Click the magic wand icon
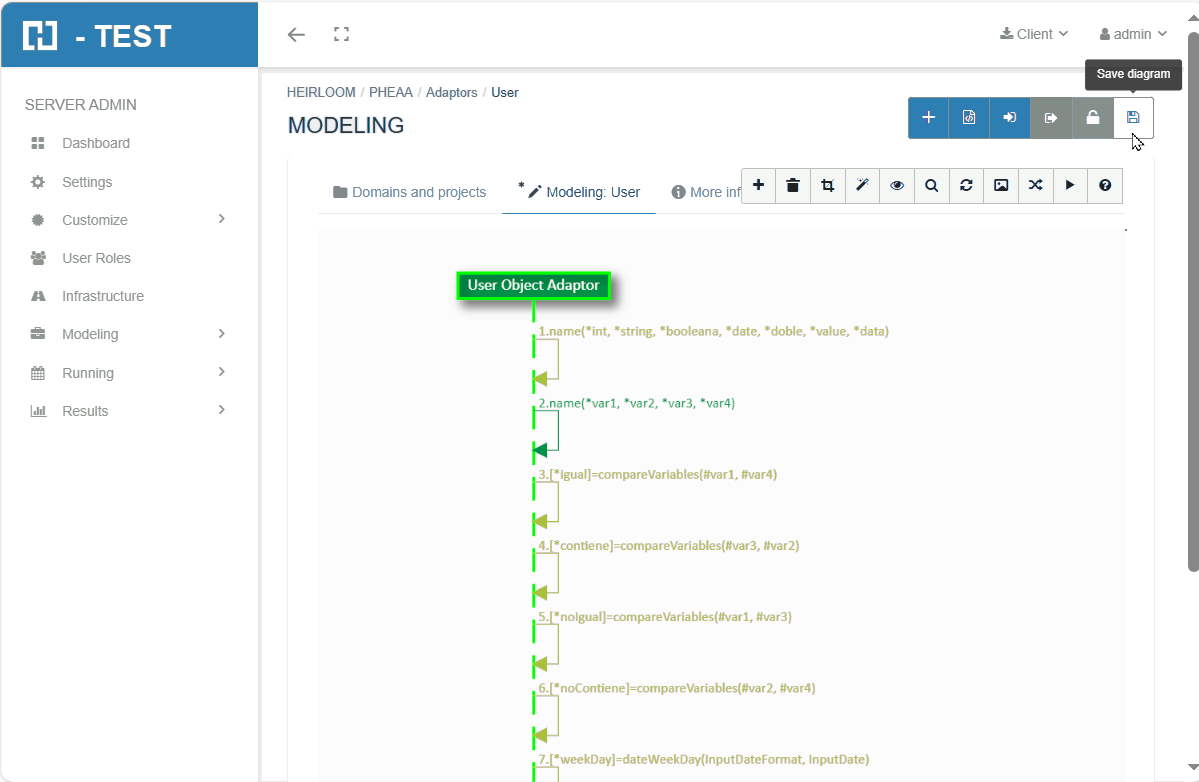Viewport: 1199px width, 782px height. tap(862, 185)
